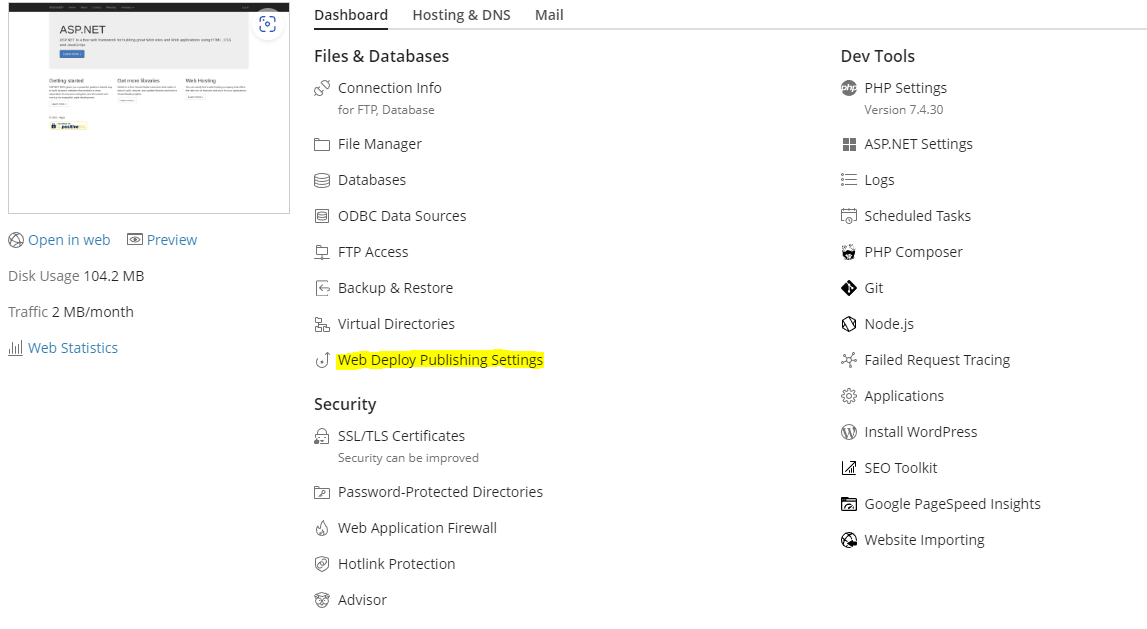The height and width of the screenshot is (629, 1147).
Task: Open Backup & Restore
Action: coord(395,288)
